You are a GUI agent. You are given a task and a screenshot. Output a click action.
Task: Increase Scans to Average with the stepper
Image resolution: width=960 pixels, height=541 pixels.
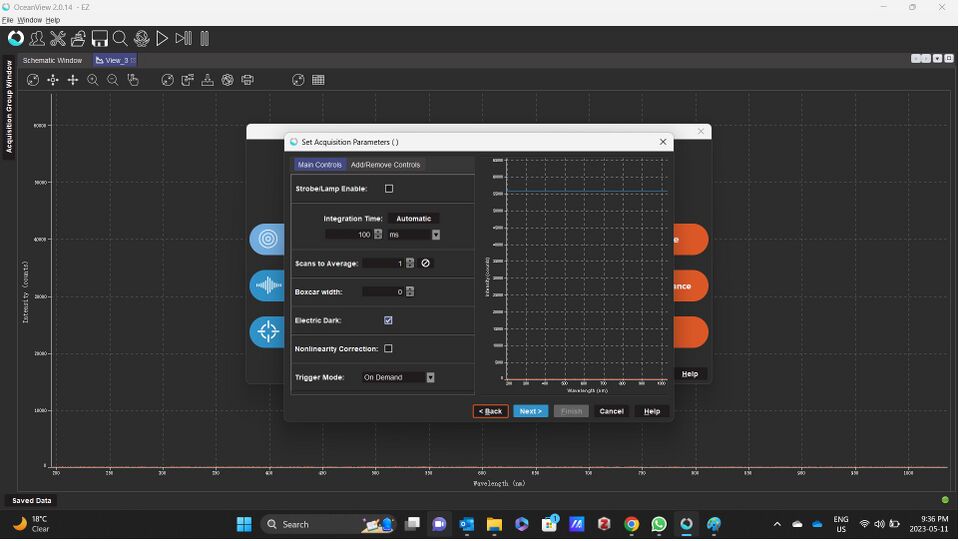click(x=410, y=261)
